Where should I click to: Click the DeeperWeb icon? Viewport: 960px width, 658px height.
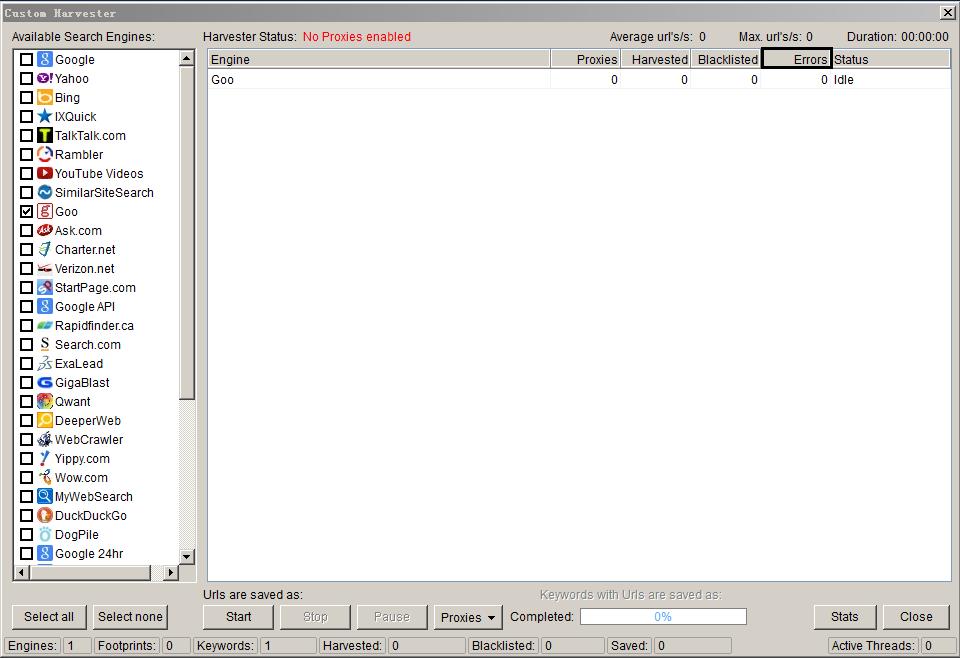(x=45, y=420)
